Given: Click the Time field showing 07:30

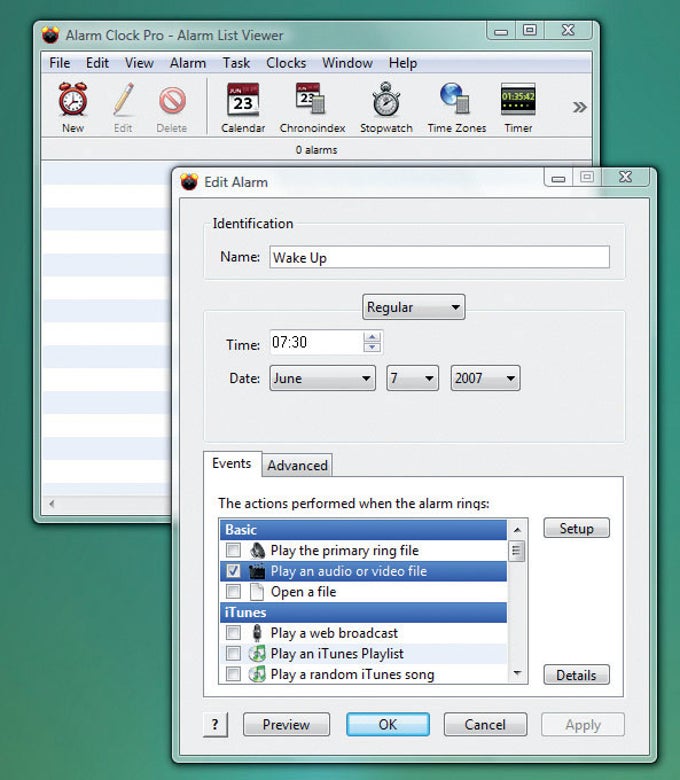Looking at the screenshot, I should click(x=316, y=342).
